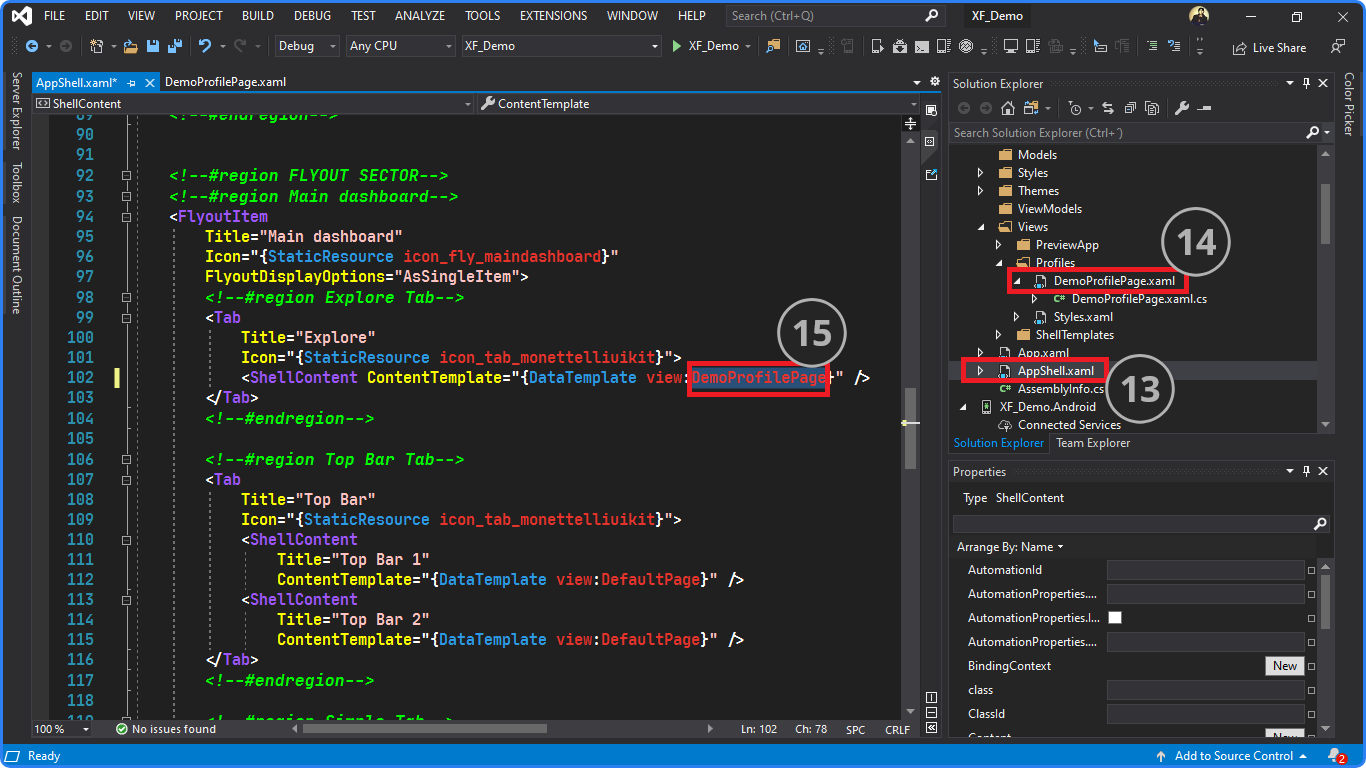Collapse FlyoutItem region at line 94
This screenshot has width=1366, height=768.
[x=126, y=216]
